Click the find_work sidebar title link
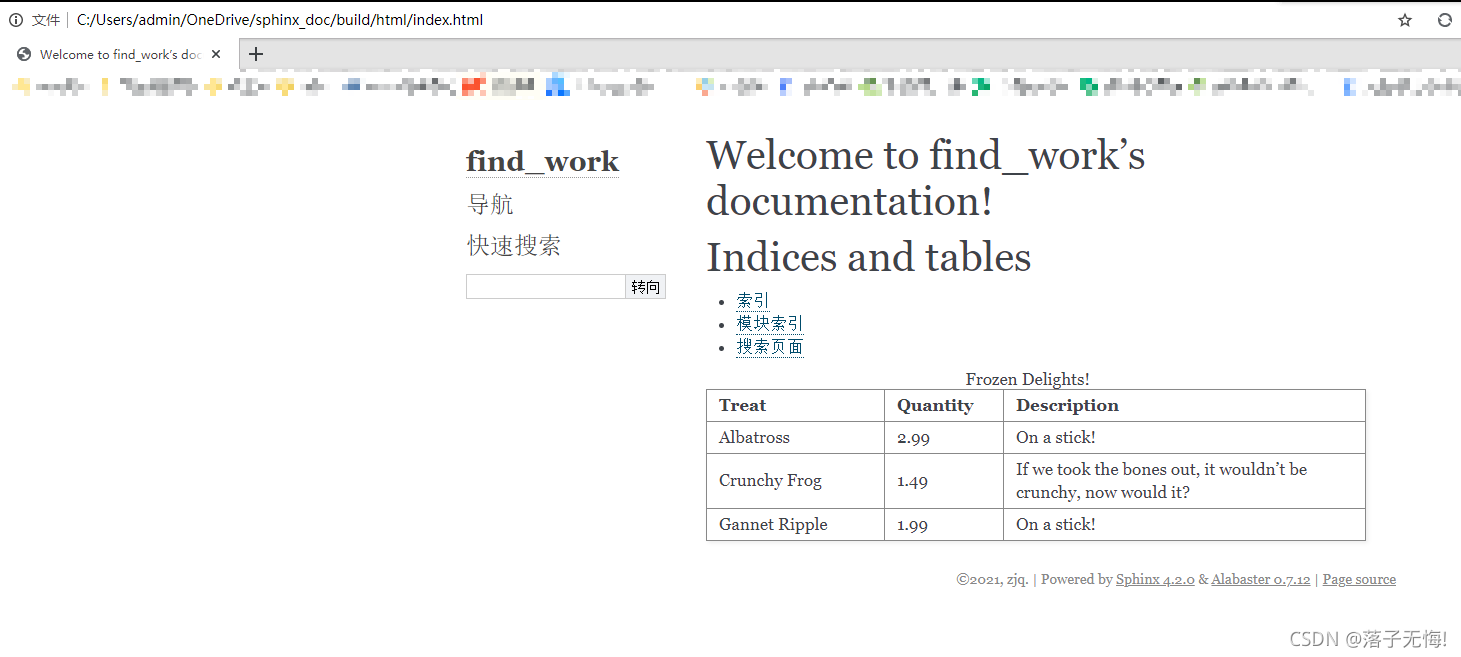Screen dimensions: 1461x657 (x=542, y=160)
